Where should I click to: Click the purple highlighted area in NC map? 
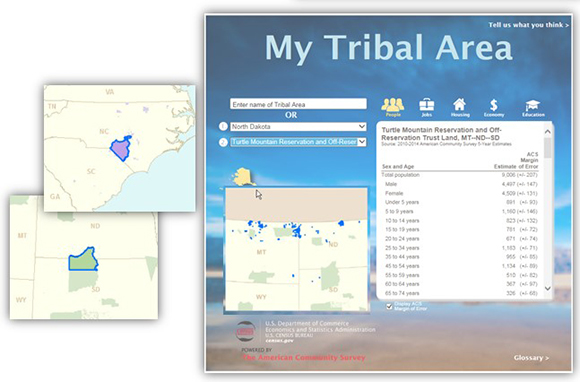pos(121,148)
